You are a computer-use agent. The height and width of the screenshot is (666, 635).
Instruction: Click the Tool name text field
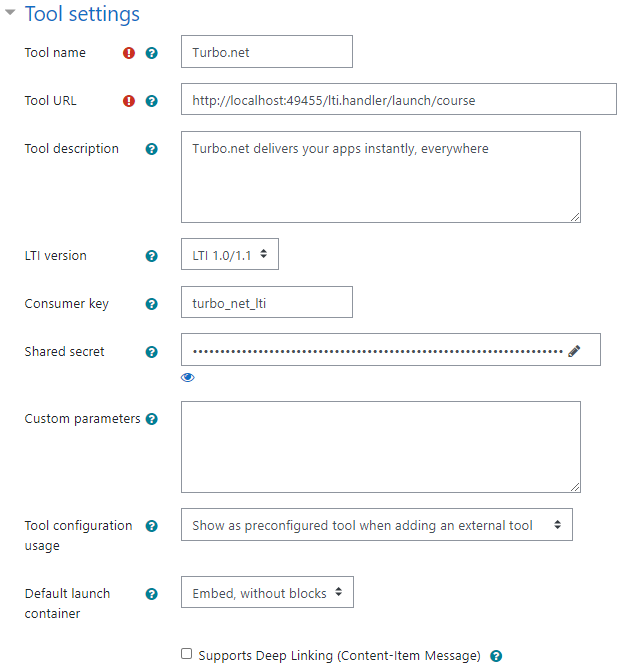click(x=266, y=52)
